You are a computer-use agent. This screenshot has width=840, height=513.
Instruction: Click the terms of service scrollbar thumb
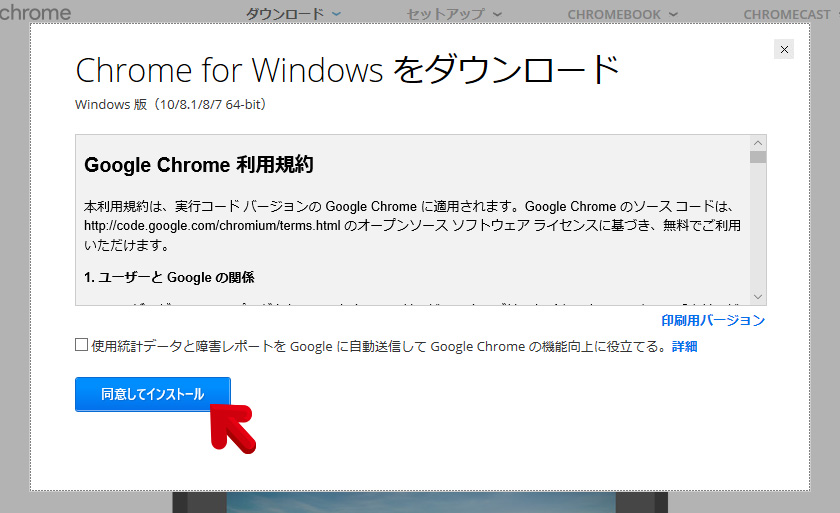758,157
